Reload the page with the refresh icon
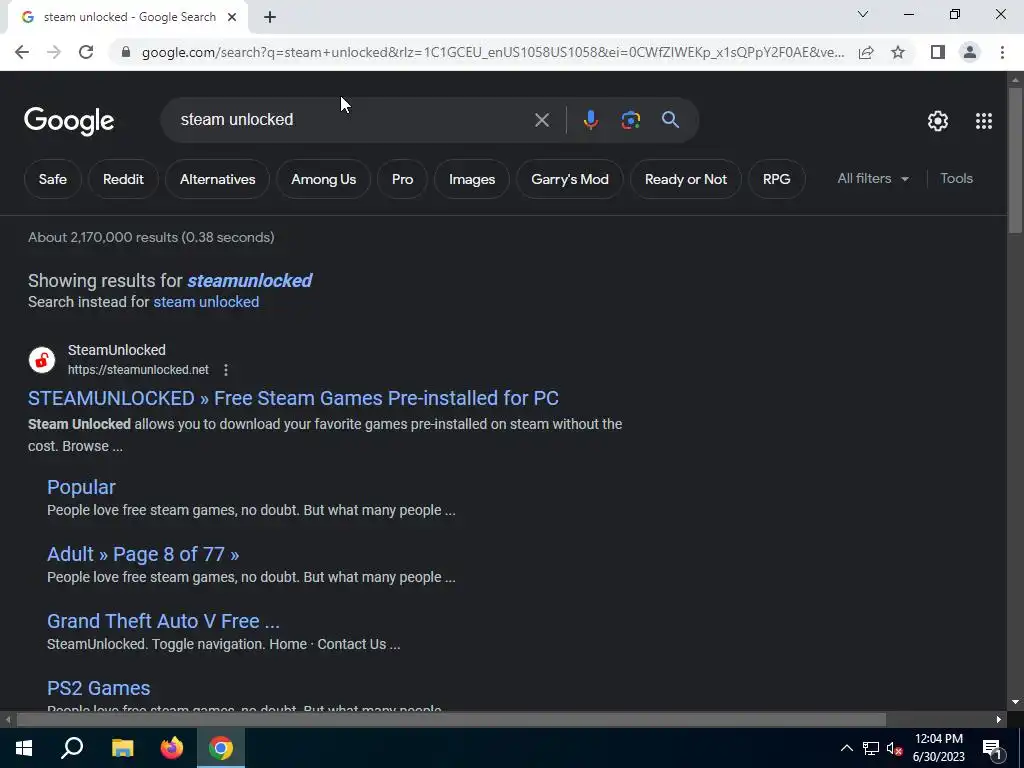This screenshot has width=1024, height=768. pos(86,52)
